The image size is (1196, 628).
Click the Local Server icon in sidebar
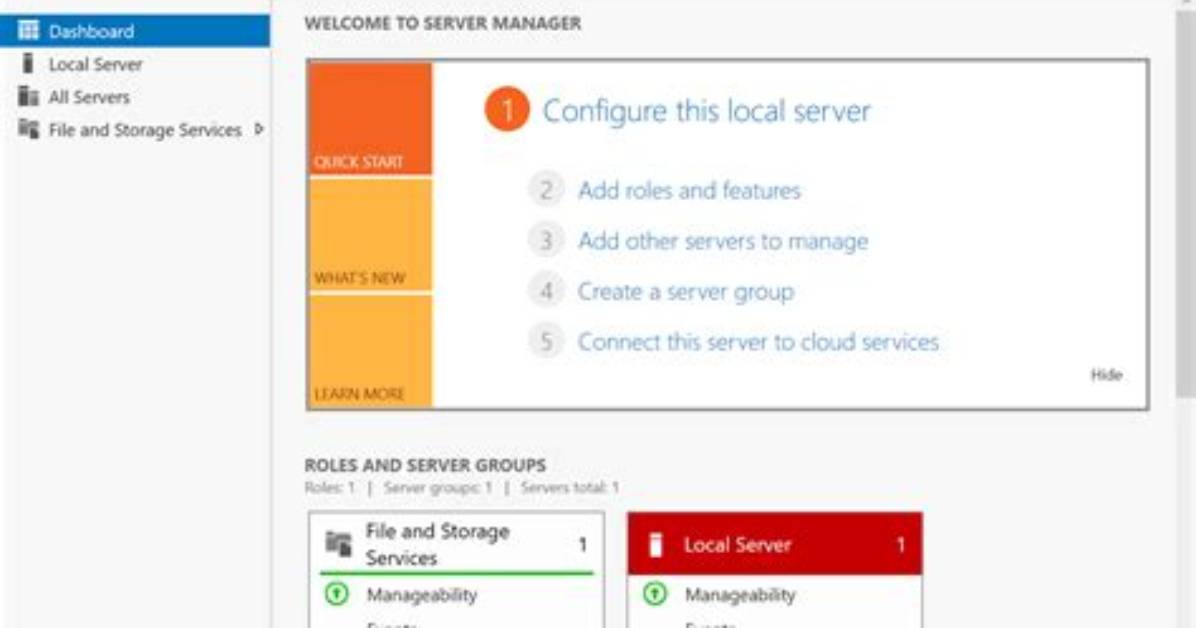pos(28,64)
